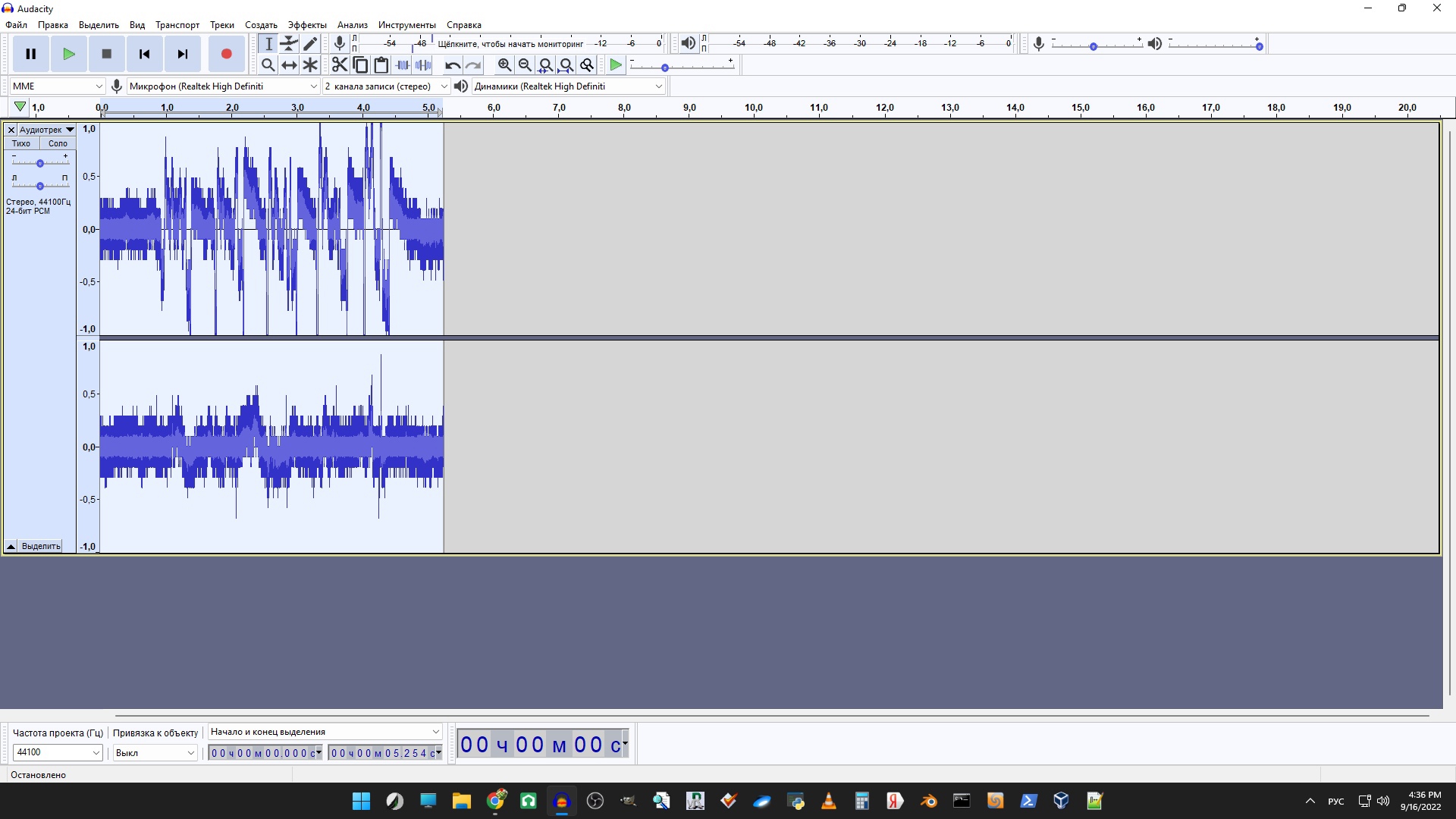1456x819 pixels.
Task: Click the Pause transport button
Action: point(30,54)
